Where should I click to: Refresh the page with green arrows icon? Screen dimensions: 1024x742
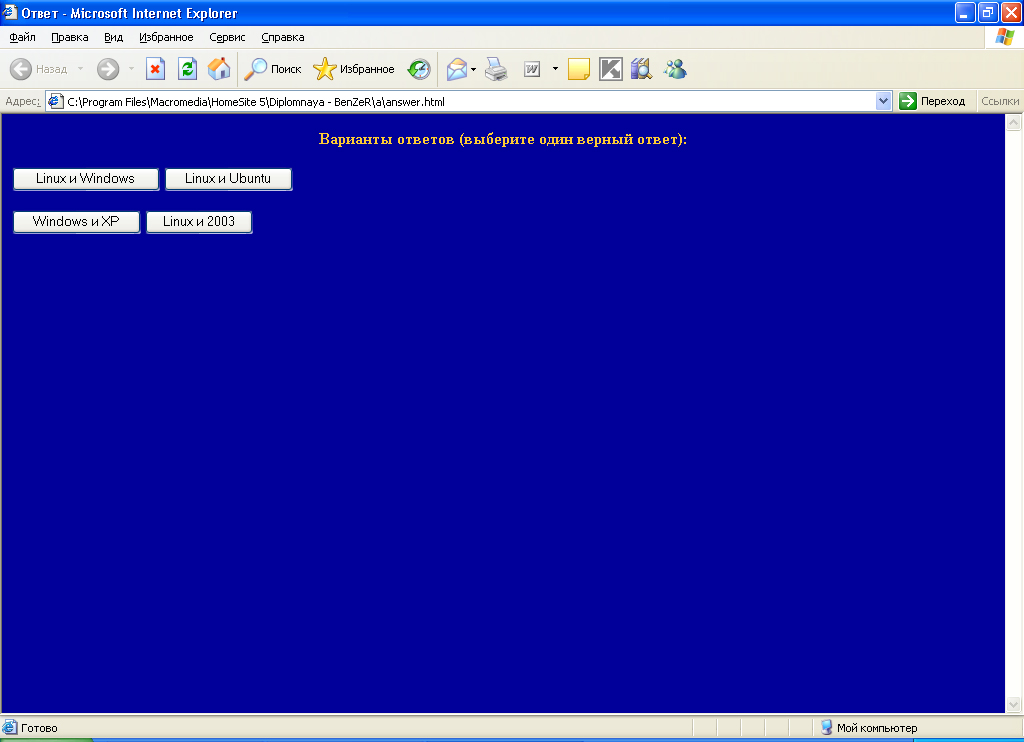(x=187, y=69)
